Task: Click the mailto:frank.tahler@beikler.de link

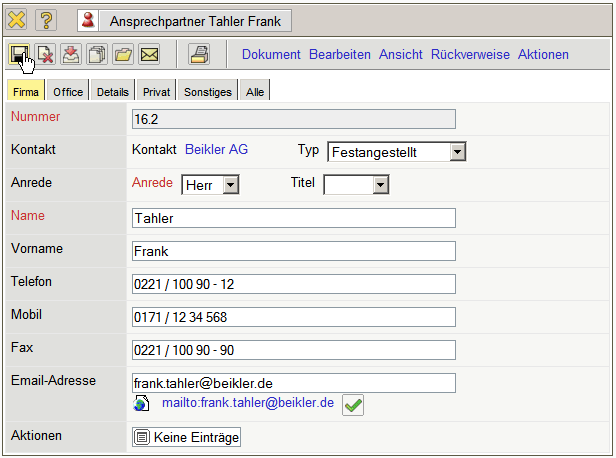Action: [247, 403]
